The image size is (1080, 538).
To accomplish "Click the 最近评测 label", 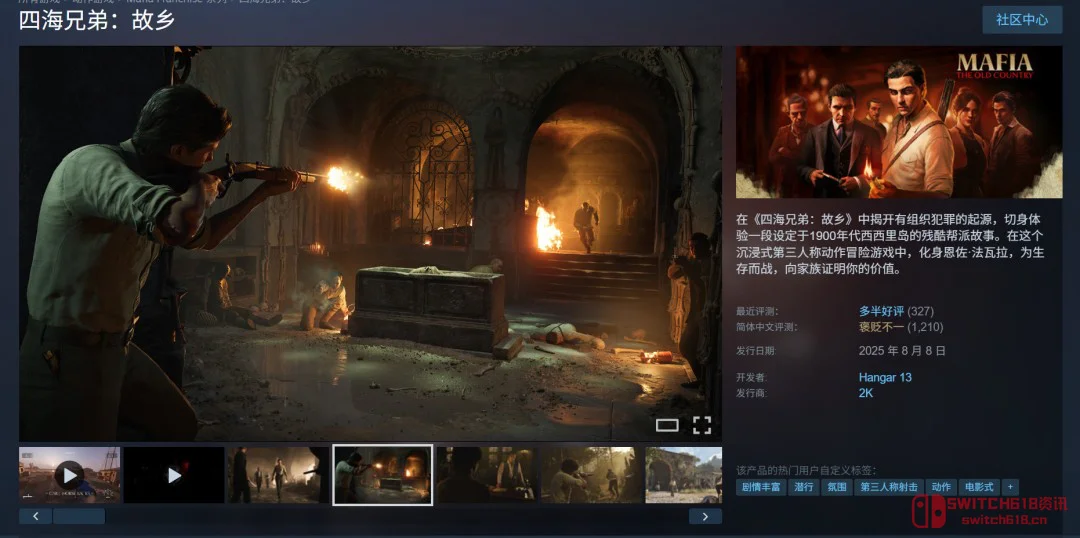I will 756,311.
